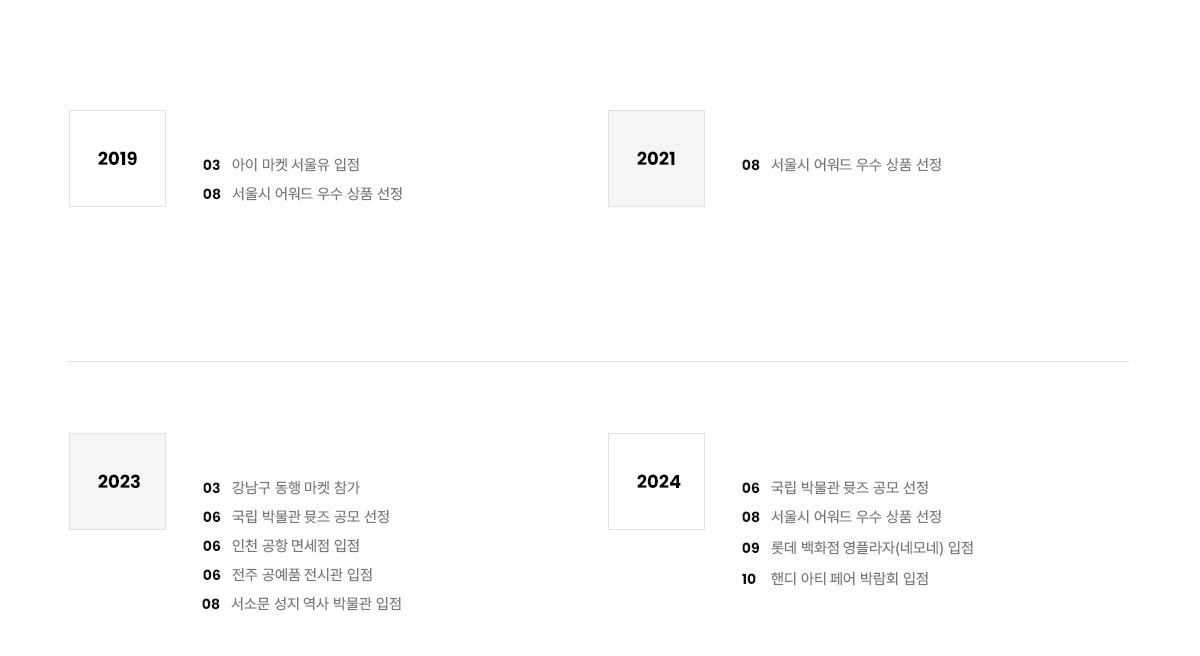
Task: Select the 핸디 아티 페어 박람회 입점 entry
Action: 849,579
